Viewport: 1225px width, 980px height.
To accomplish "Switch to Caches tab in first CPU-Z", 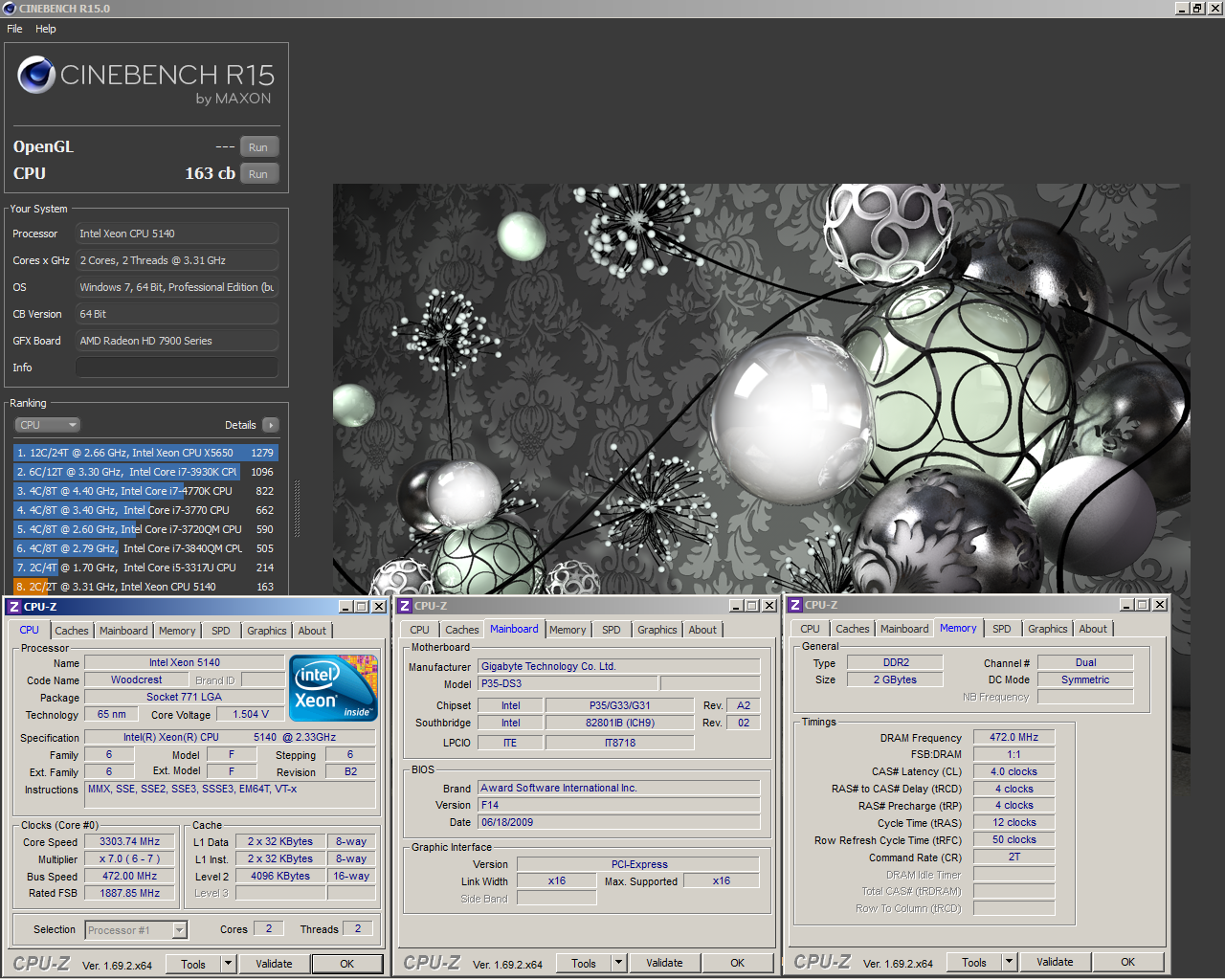I will (72, 631).
